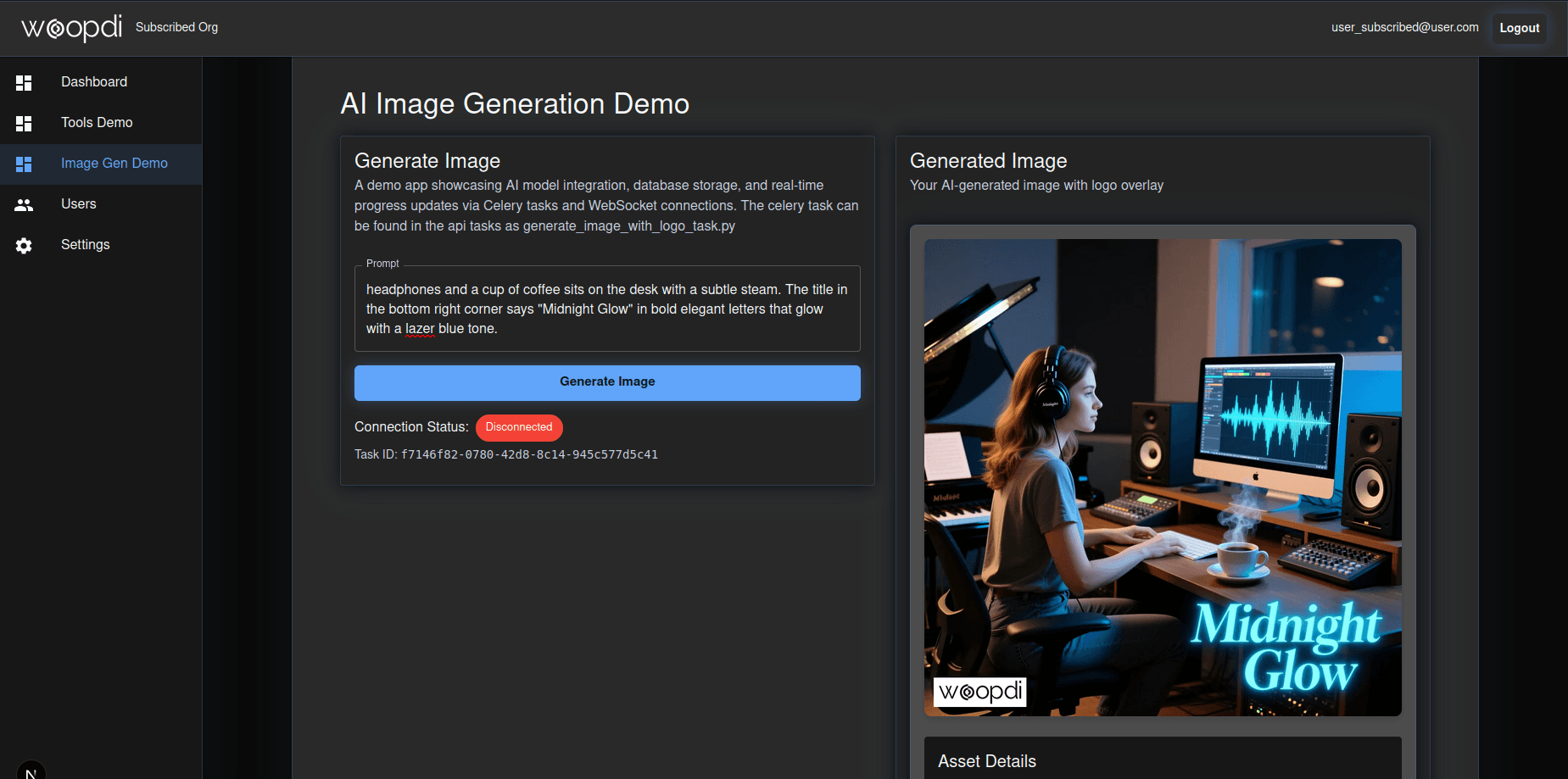Click the woopdi logo overlay on the image
The image size is (1568, 779).
[x=979, y=692]
